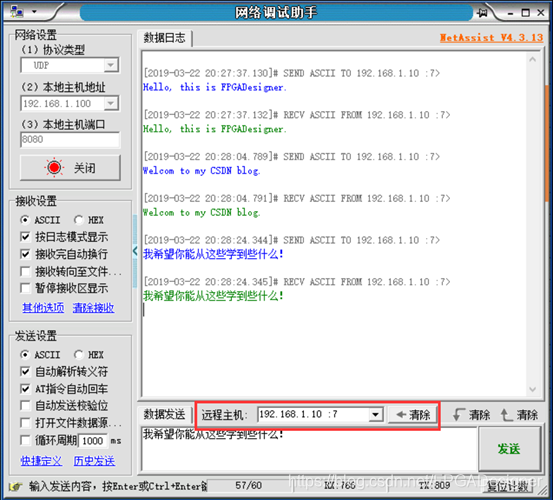Screen dimensions: 553x500
Task: Toggle 自动解析转义符 checkbox
Action: [25, 371]
